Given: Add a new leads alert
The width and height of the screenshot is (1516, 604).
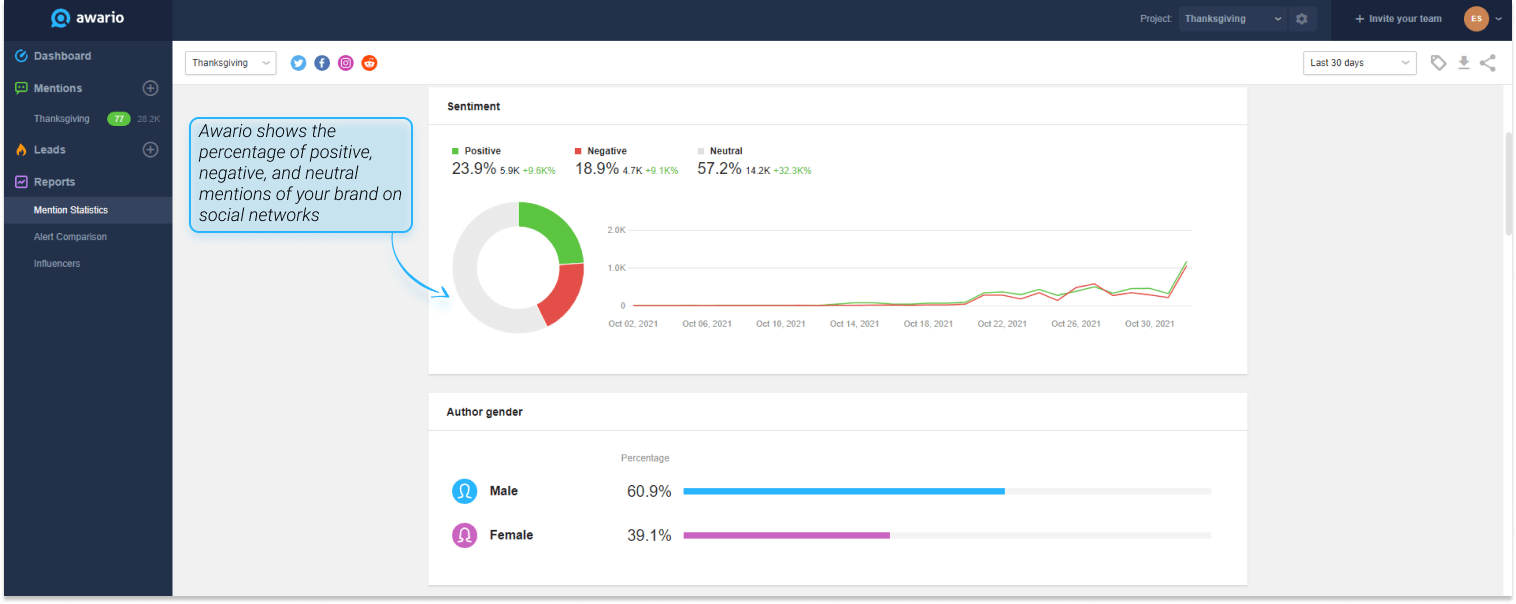Looking at the screenshot, I should tap(151, 150).
